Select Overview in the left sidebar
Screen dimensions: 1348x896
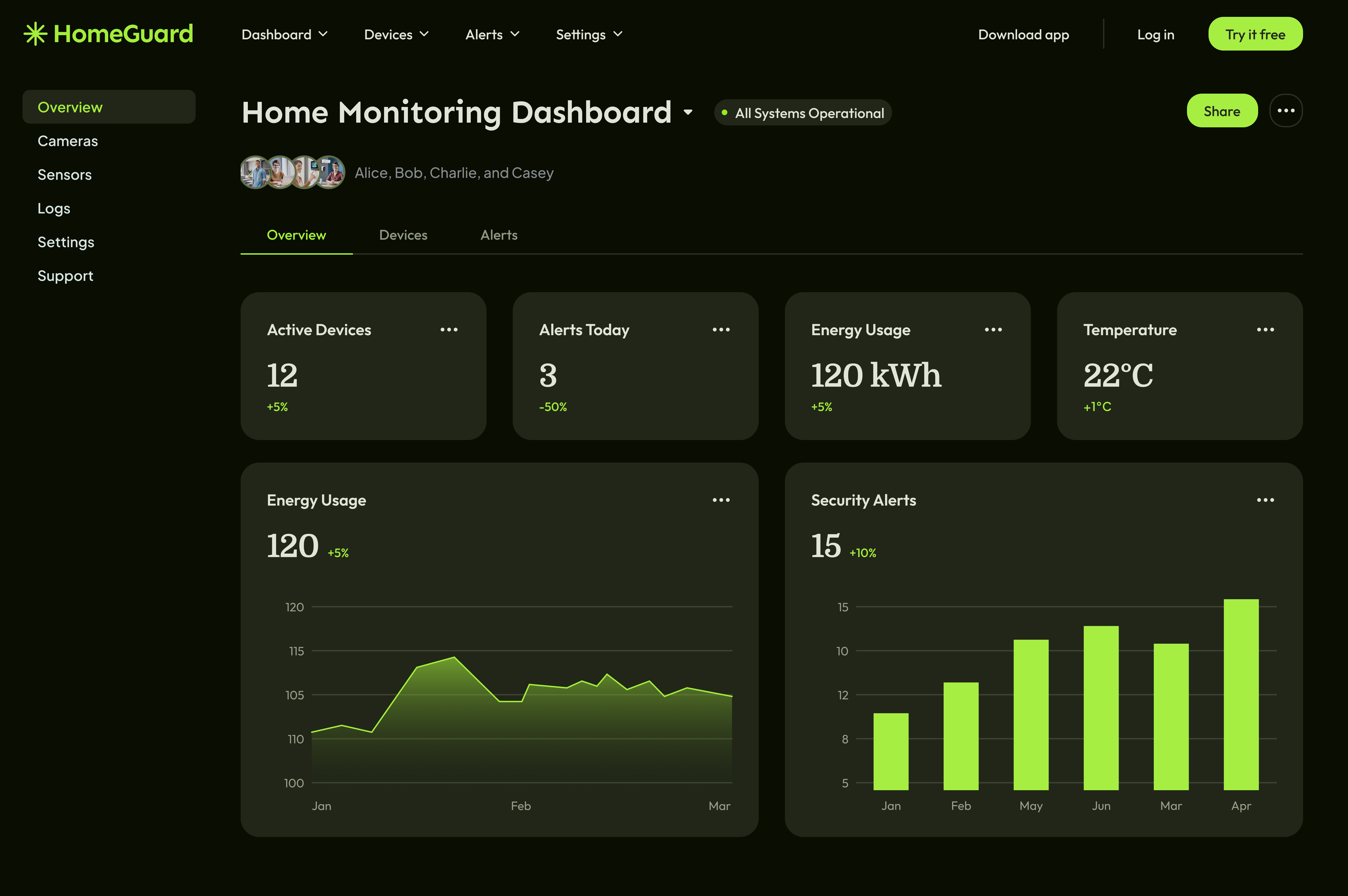click(x=109, y=107)
